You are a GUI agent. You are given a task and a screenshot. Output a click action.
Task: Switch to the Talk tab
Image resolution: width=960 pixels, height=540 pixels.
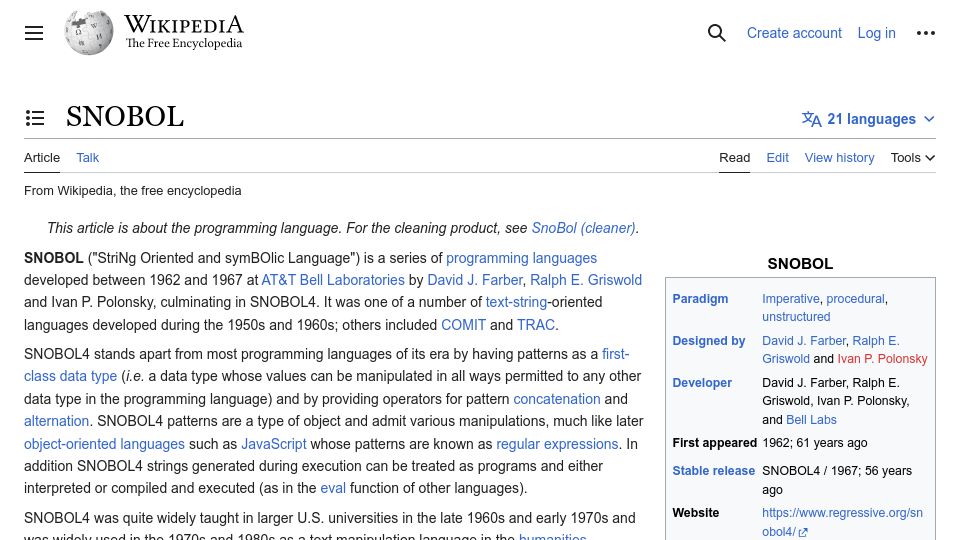pyautogui.click(x=88, y=158)
